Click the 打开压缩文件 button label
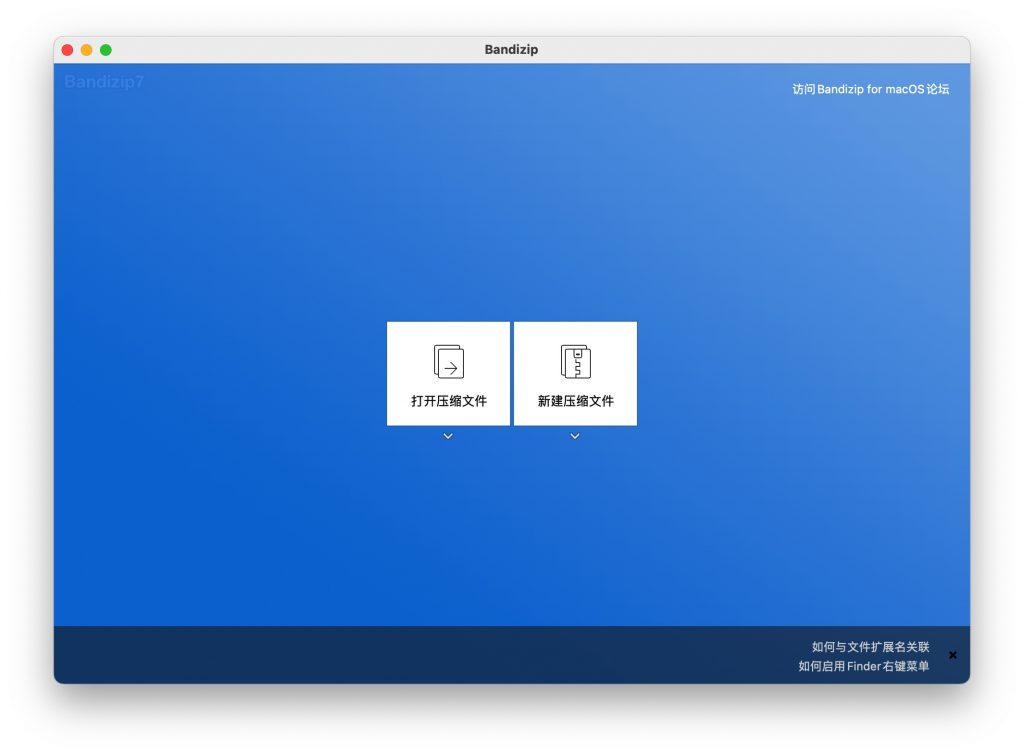Image resolution: width=1024 pixels, height=755 pixels. point(449,401)
